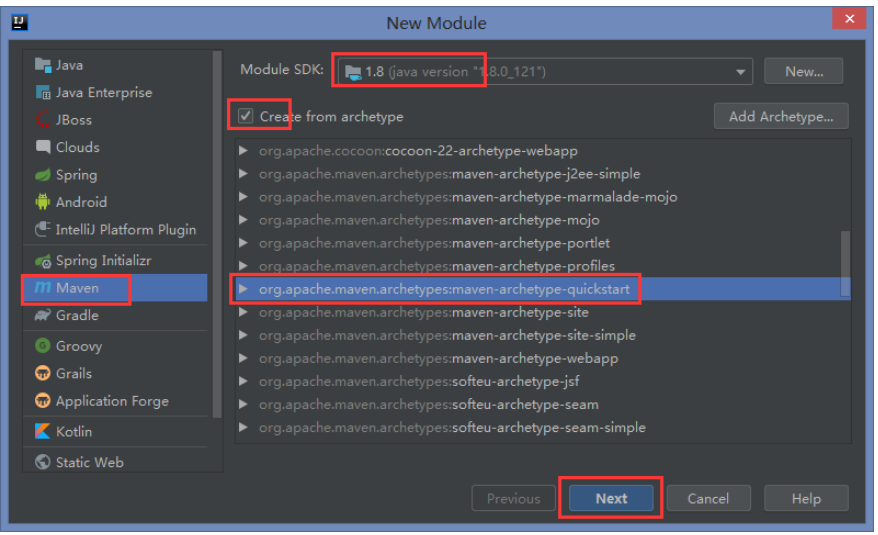Click the archetype list scrollbar thumb

coord(846,263)
